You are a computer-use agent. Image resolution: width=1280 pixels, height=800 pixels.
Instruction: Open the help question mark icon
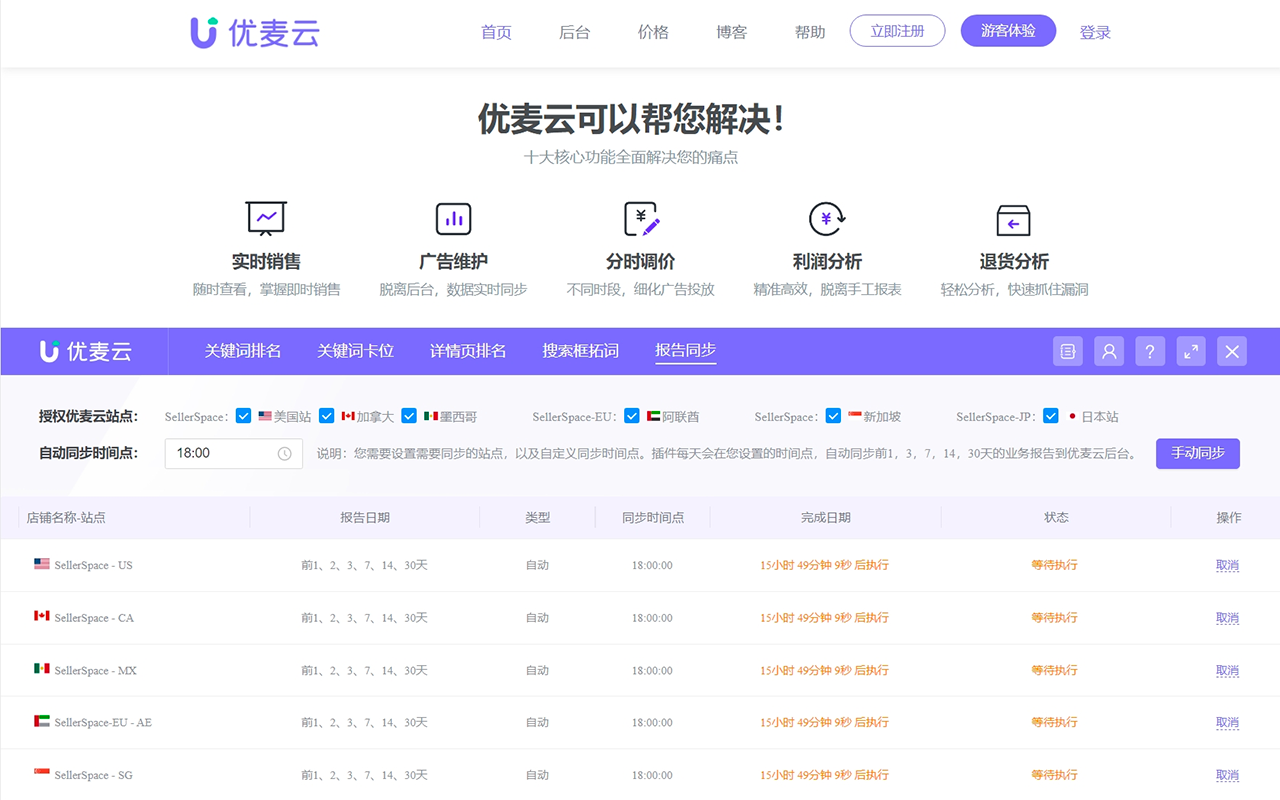pyautogui.click(x=1149, y=351)
